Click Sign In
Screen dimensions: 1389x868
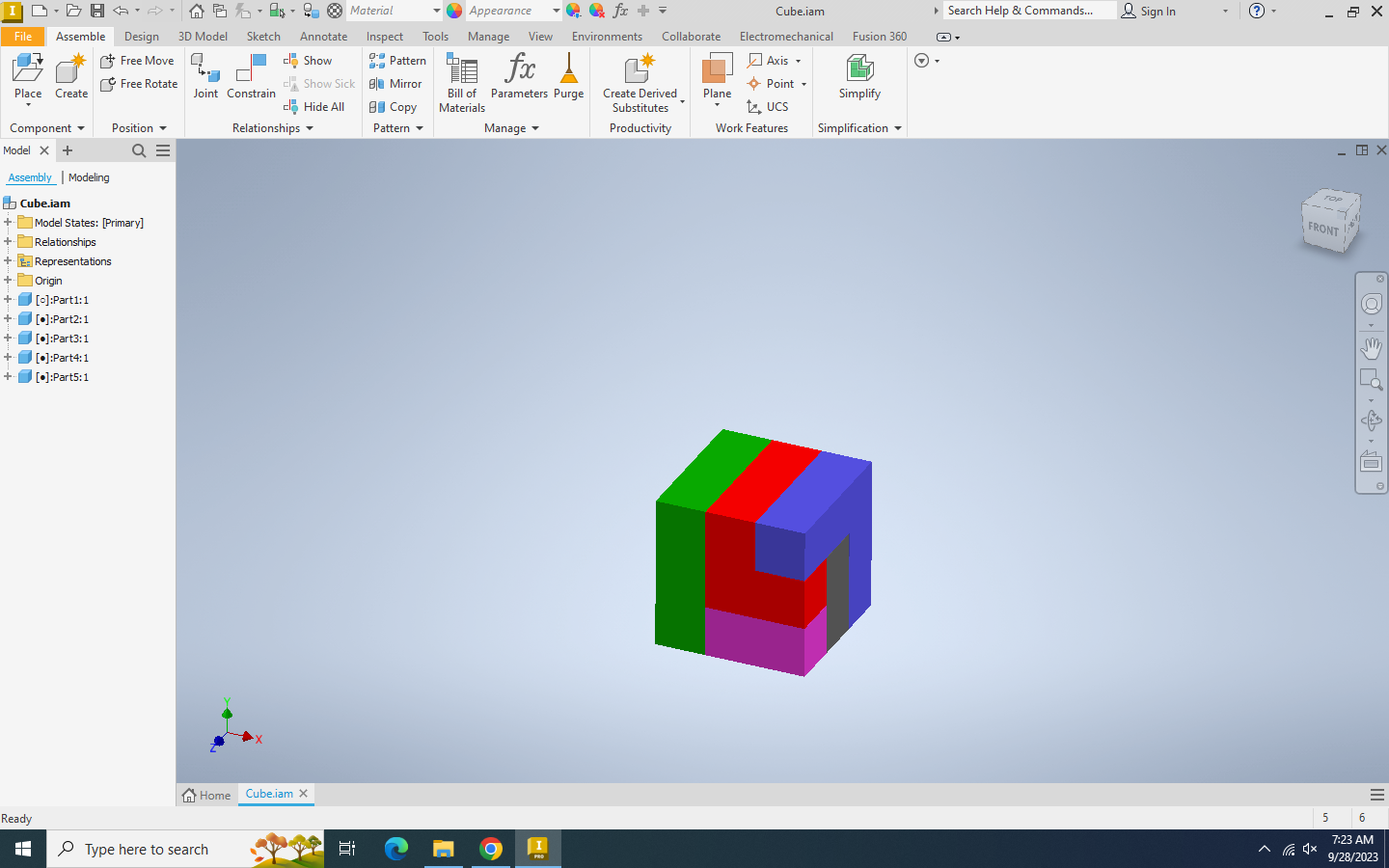[1149, 11]
